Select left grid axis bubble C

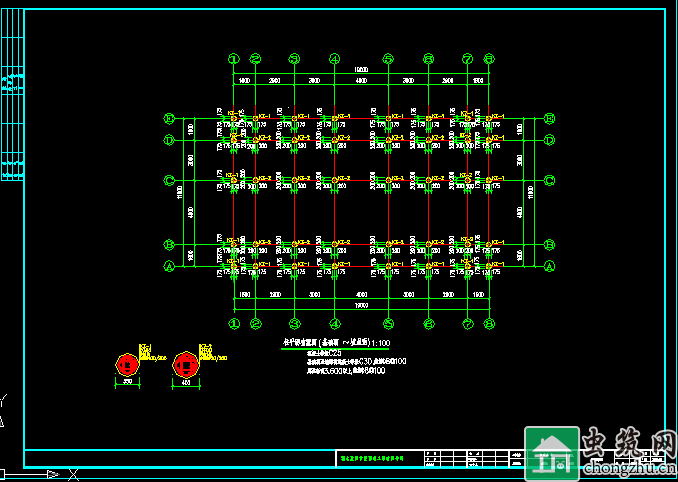(x=169, y=181)
